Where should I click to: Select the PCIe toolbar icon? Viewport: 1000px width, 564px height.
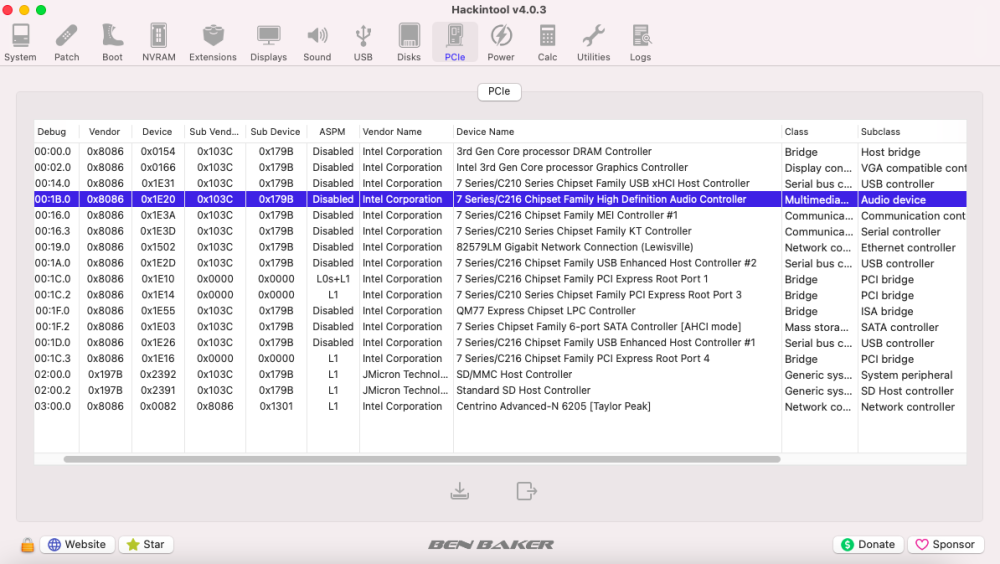[455, 43]
